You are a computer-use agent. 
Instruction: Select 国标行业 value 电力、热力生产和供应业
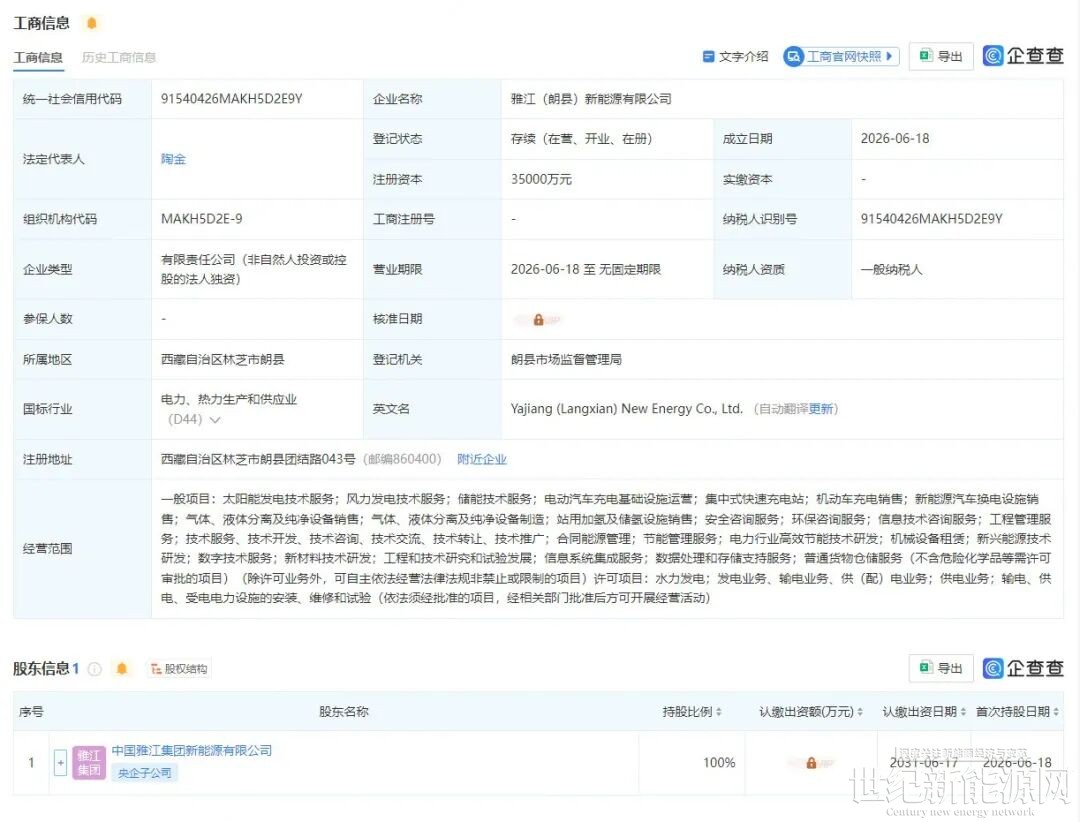point(229,399)
